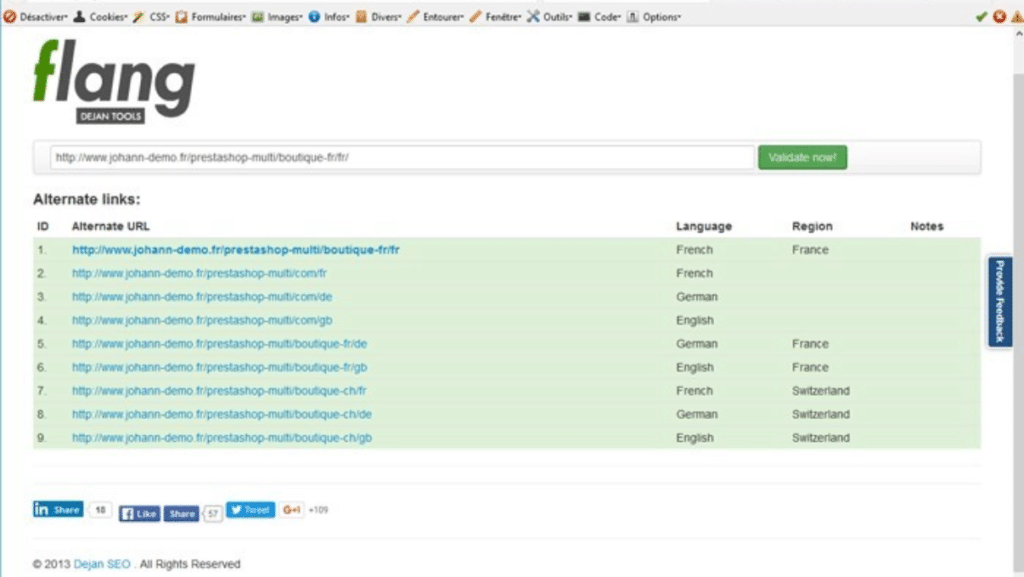
Task: Follow the Dejan SEO footer link
Action: 102,564
